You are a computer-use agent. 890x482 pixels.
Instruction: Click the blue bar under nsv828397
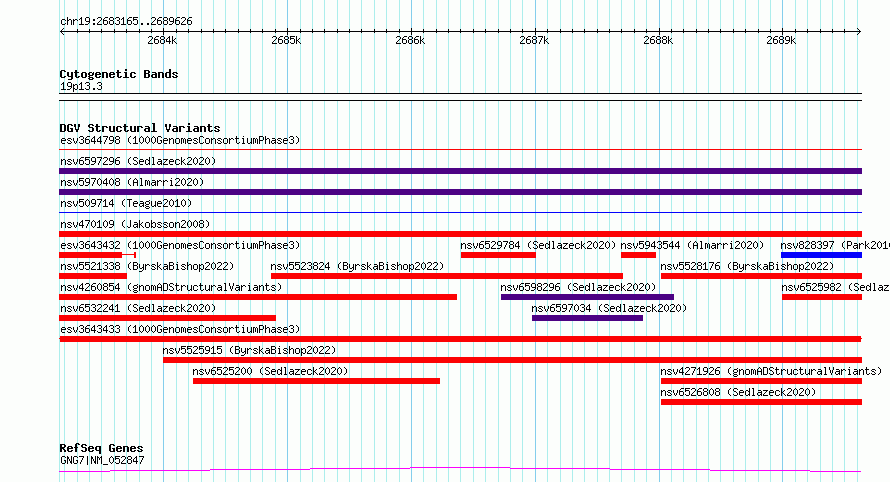click(x=821, y=255)
